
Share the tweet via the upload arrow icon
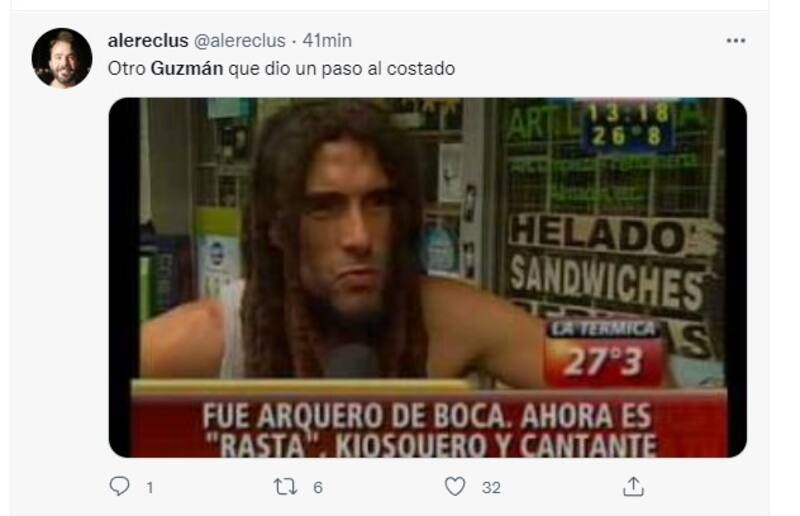click(633, 486)
